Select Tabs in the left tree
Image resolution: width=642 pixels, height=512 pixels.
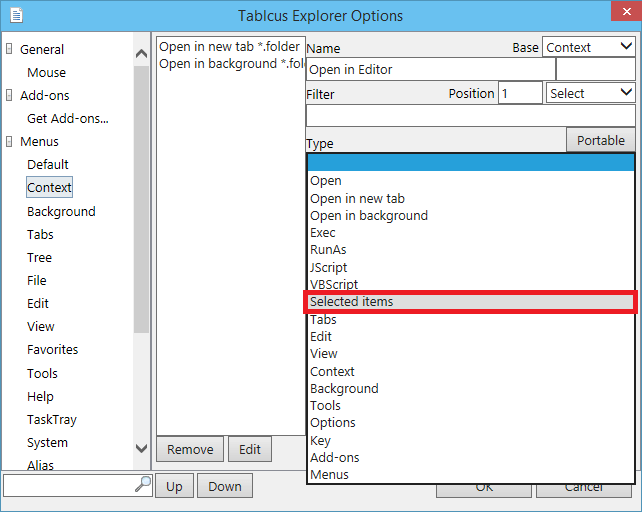[x=40, y=234]
